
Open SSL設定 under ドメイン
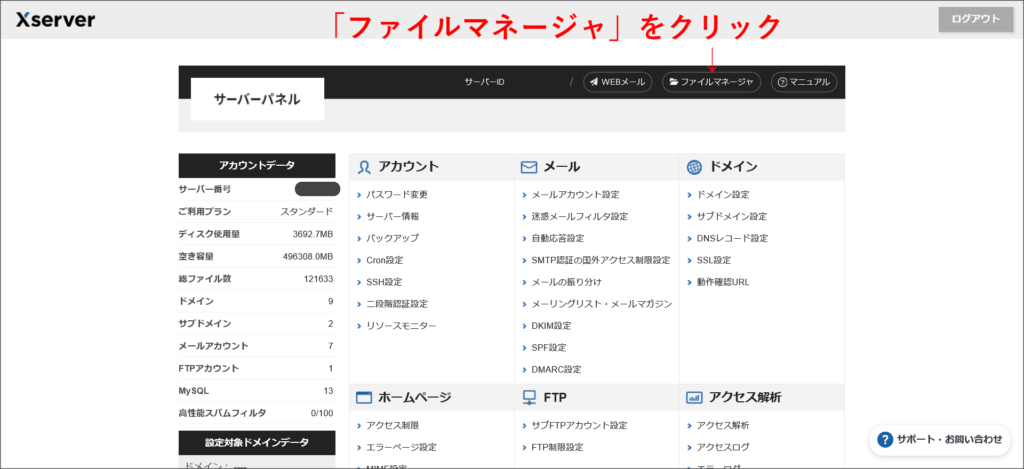tap(714, 261)
